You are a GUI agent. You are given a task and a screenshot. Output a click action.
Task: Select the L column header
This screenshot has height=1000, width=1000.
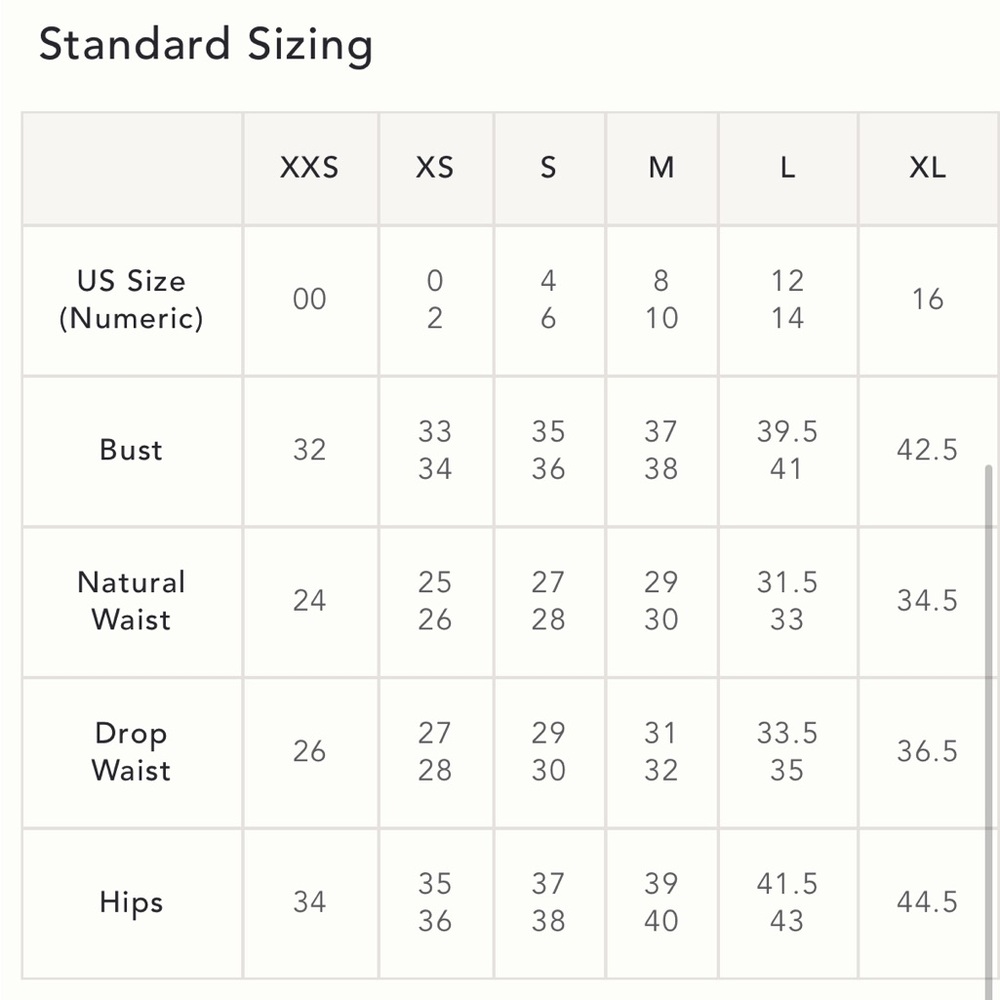pos(787,167)
